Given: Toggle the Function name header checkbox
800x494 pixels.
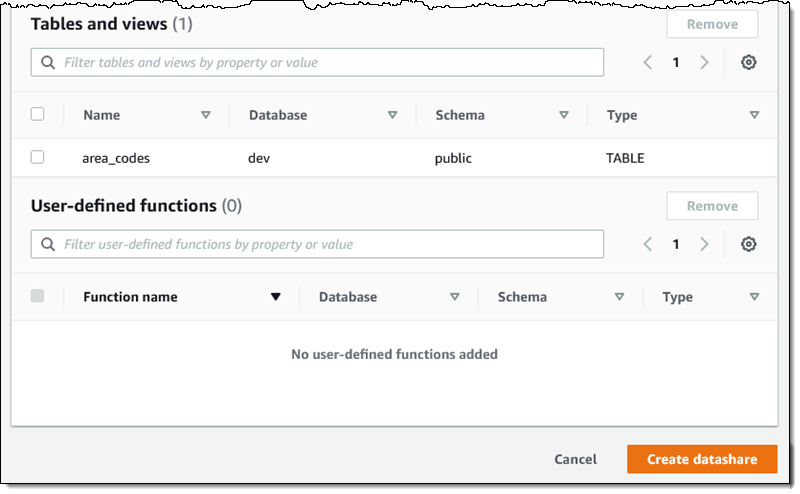Looking at the screenshot, I should click(x=37, y=296).
